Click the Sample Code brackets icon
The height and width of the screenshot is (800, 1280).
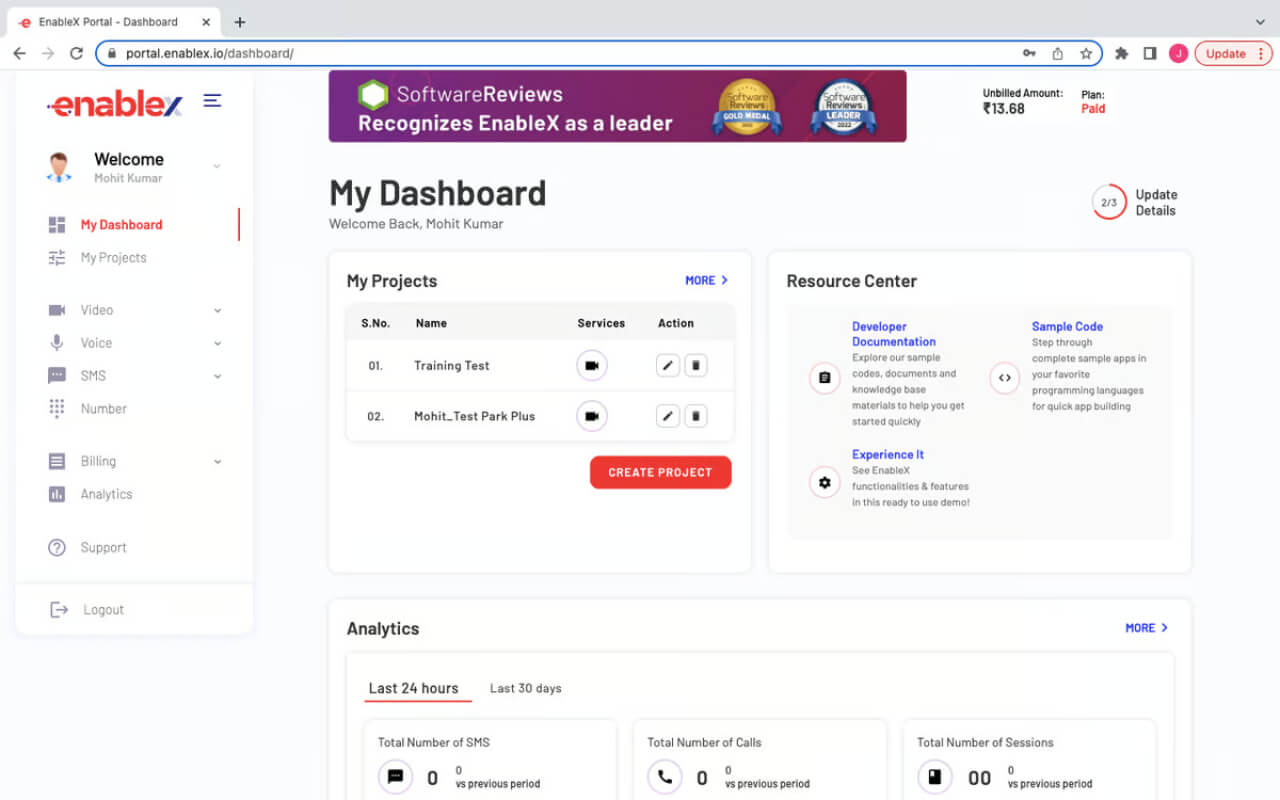pos(1005,378)
